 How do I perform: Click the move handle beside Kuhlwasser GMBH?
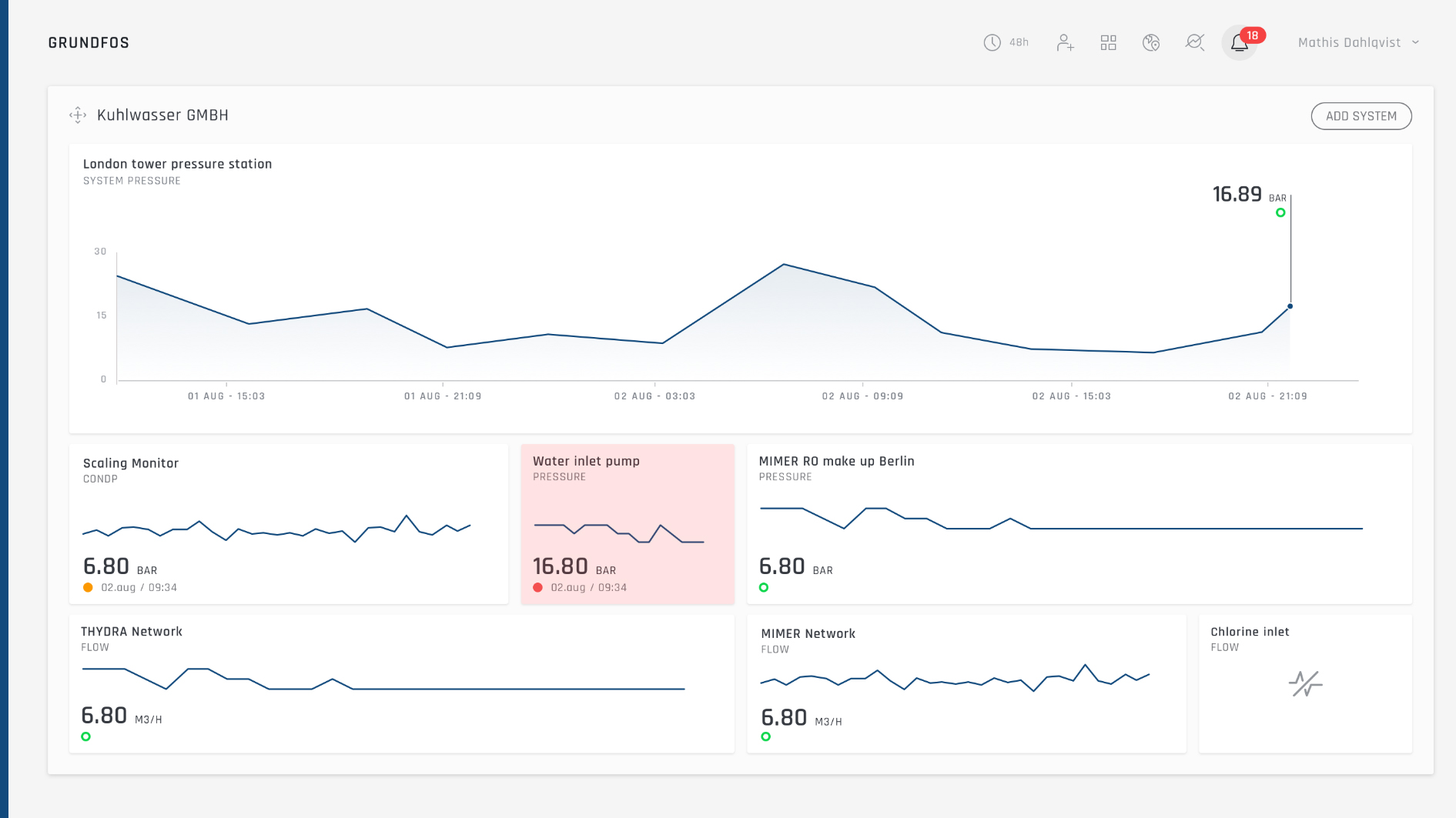[x=78, y=115]
